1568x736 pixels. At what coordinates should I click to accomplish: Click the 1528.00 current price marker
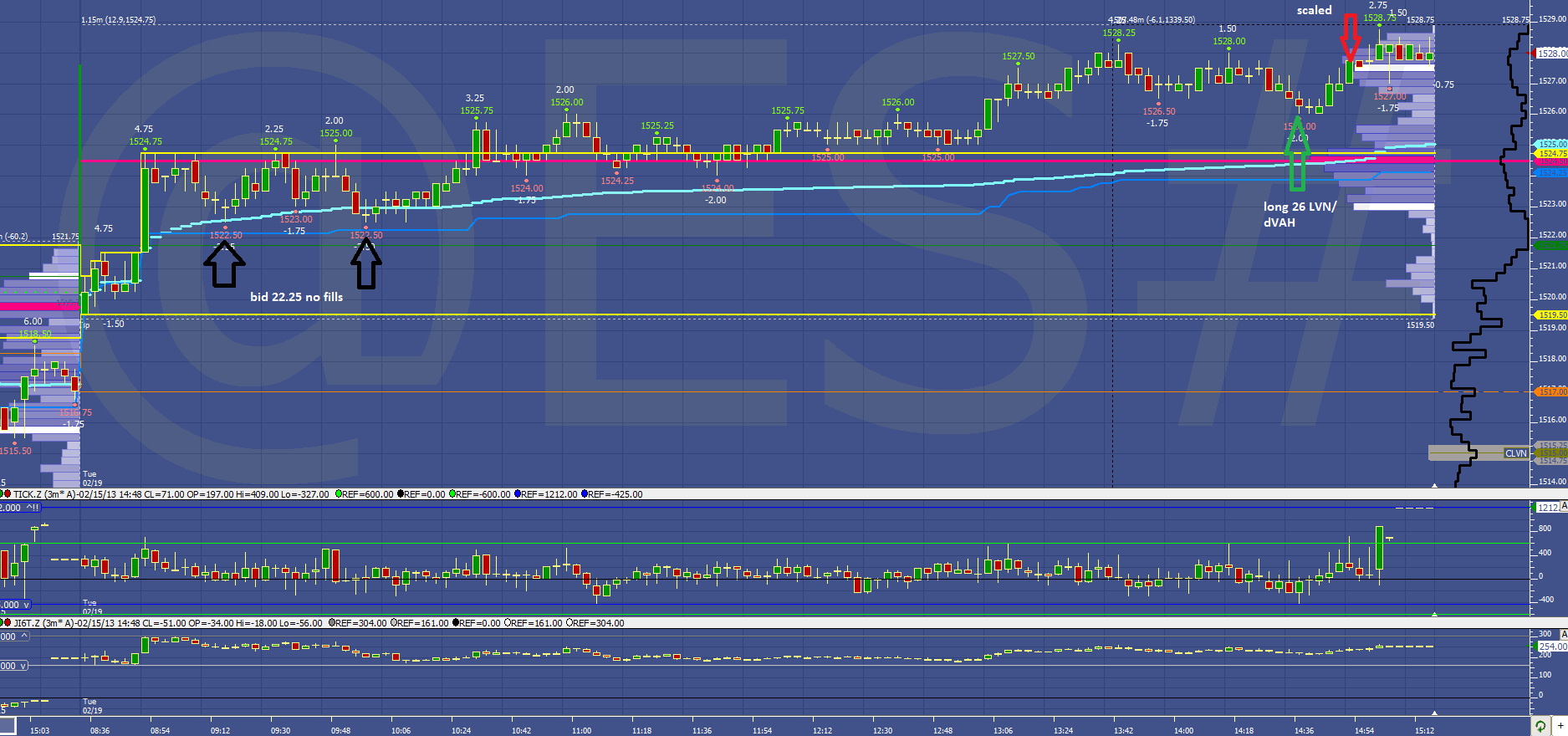point(1551,54)
